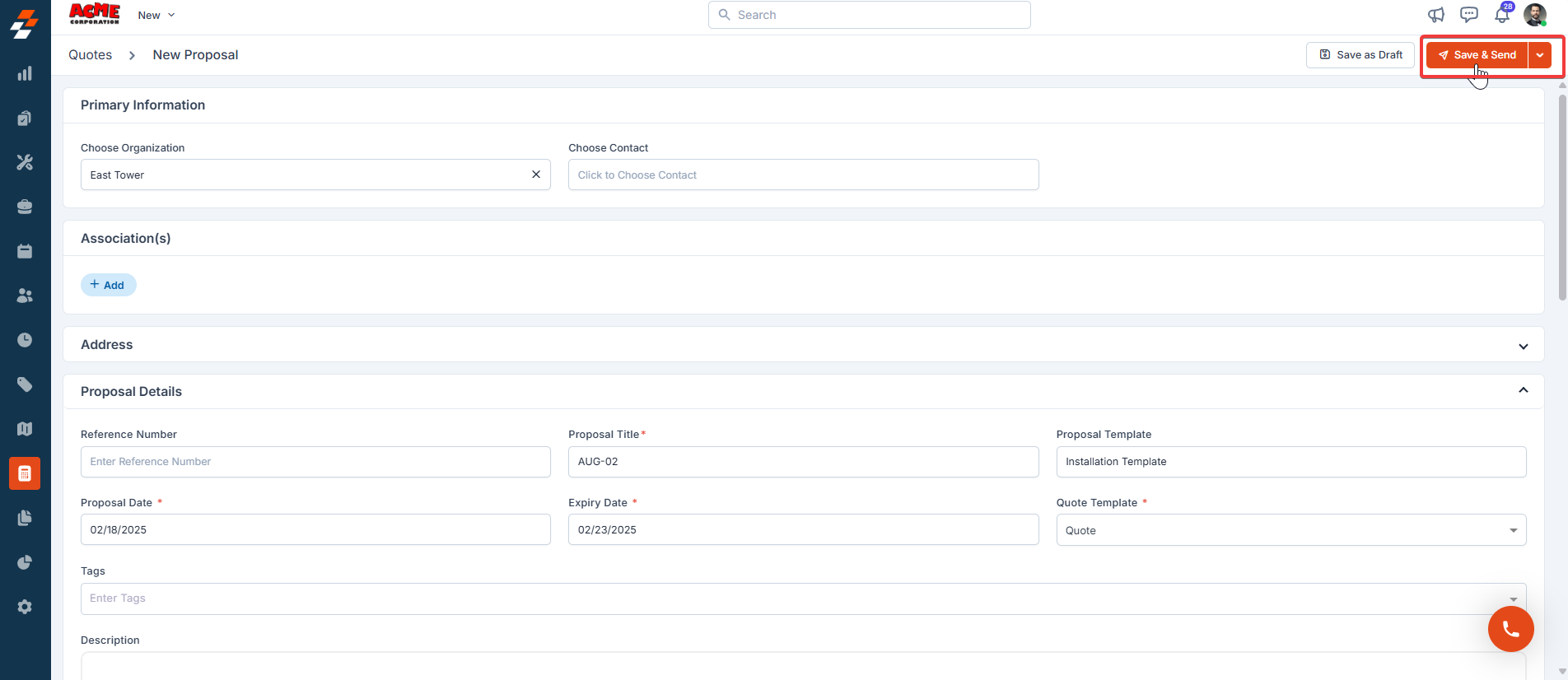1568x680 pixels.
Task: Open the Proposal Template field showing Installation Template
Action: coord(1291,462)
